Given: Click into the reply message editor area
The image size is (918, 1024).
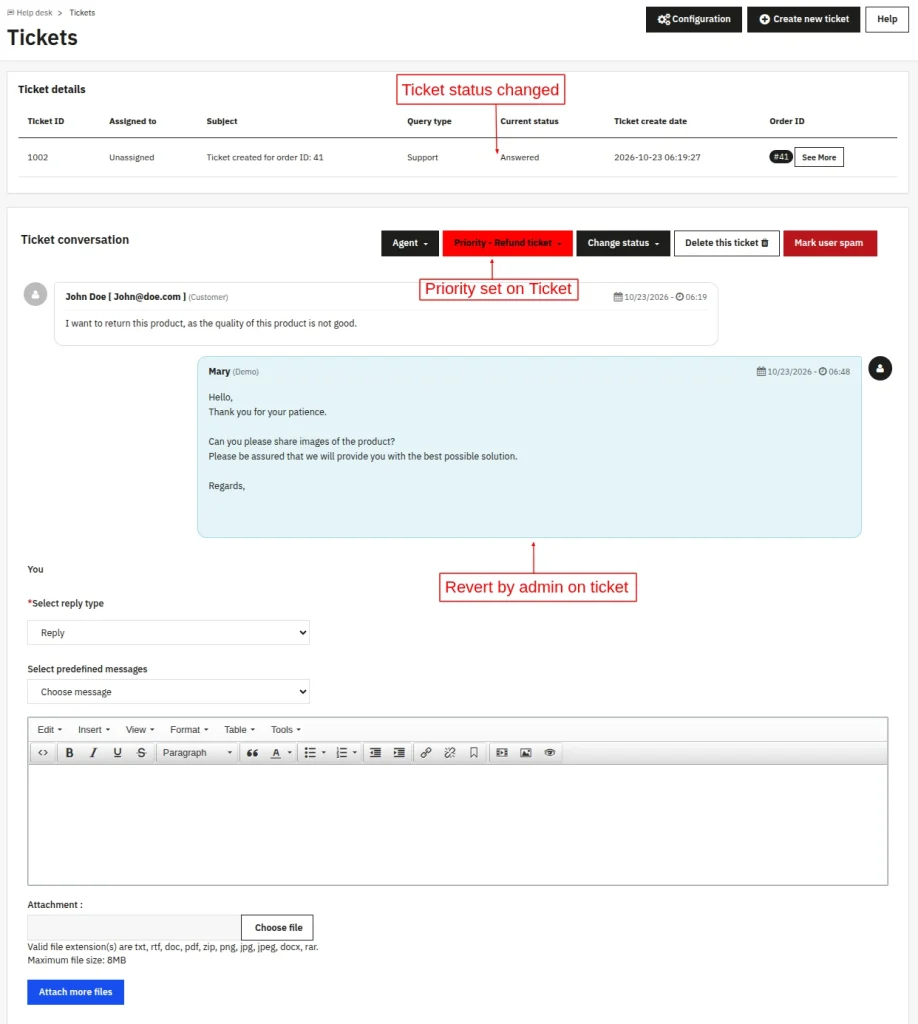Looking at the screenshot, I should (x=458, y=824).
